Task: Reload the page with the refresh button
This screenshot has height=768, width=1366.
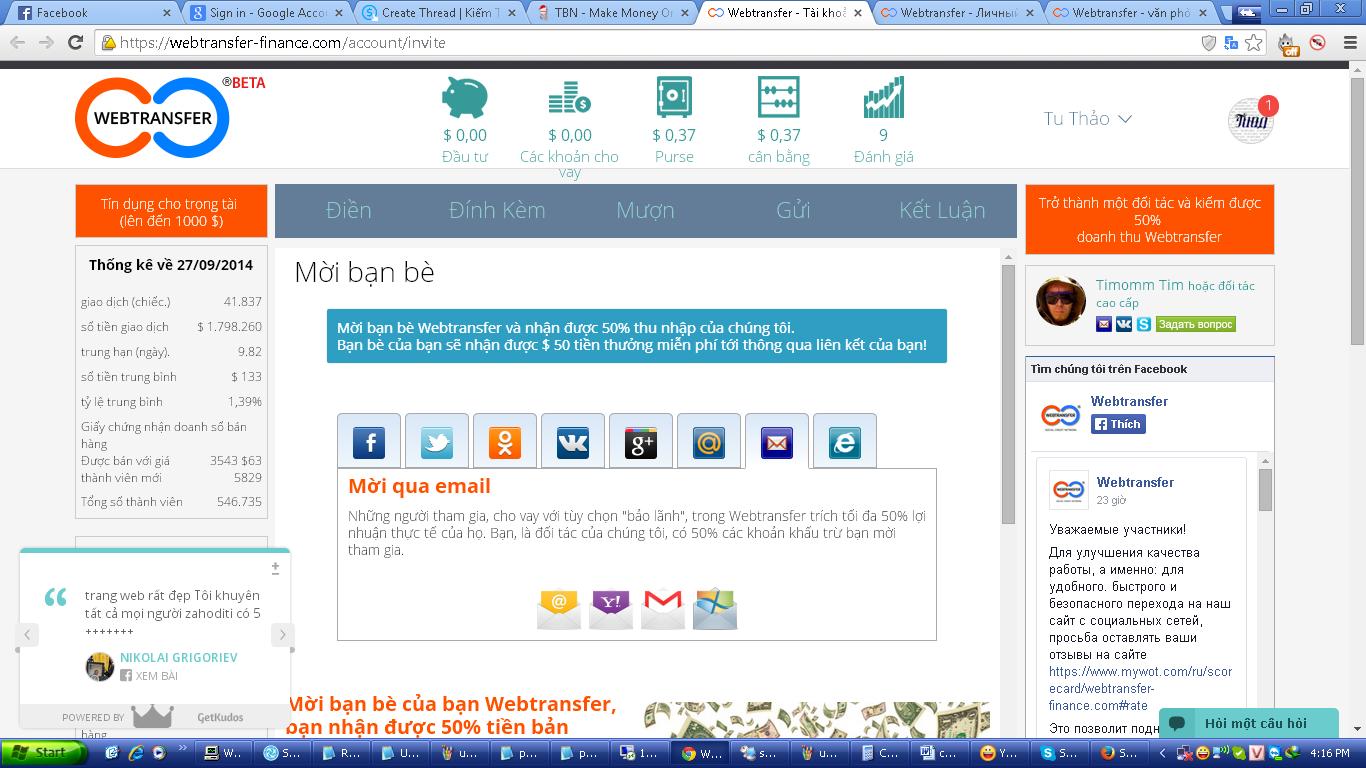Action: (75, 42)
